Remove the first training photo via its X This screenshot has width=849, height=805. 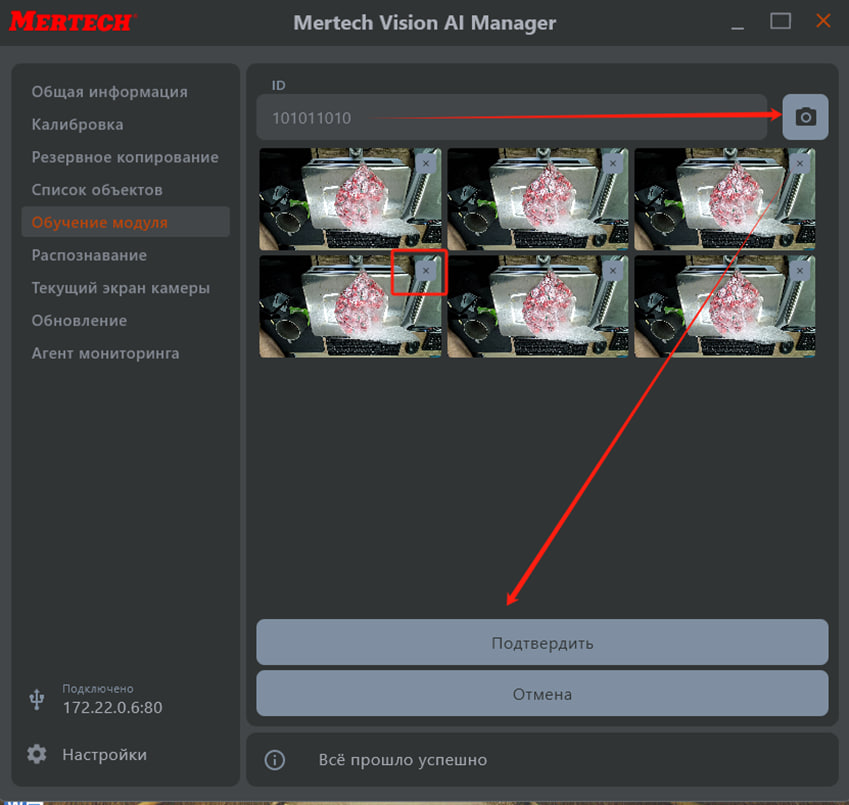click(x=426, y=163)
